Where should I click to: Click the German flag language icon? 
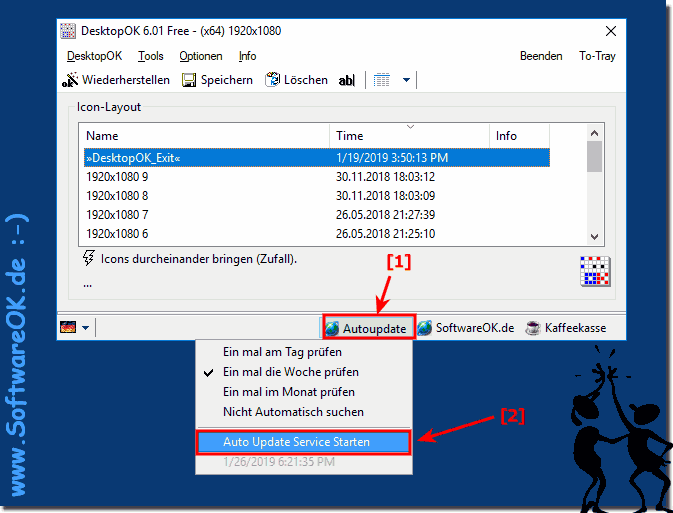pyautogui.click(x=68, y=327)
